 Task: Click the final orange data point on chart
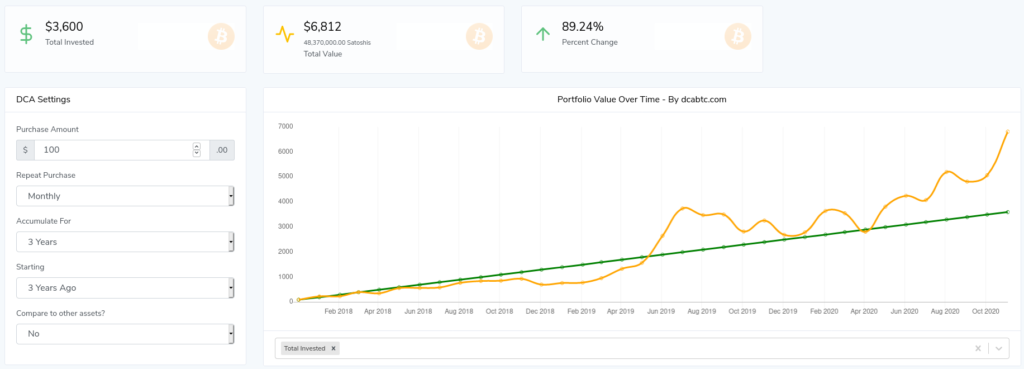coord(1008,132)
